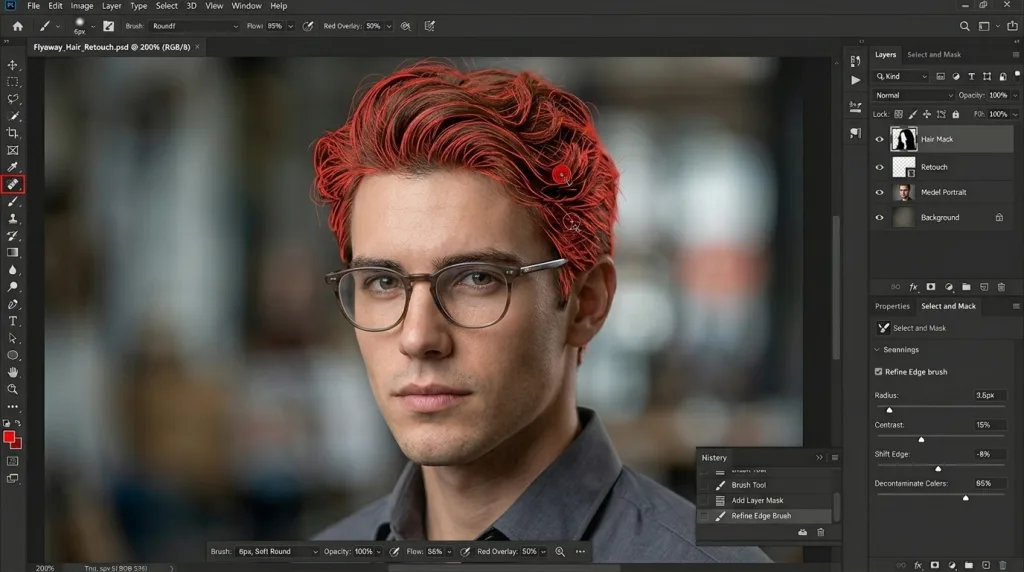Open search with magnifier icon top right
1024x572 pixels.
[x=965, y=26]
